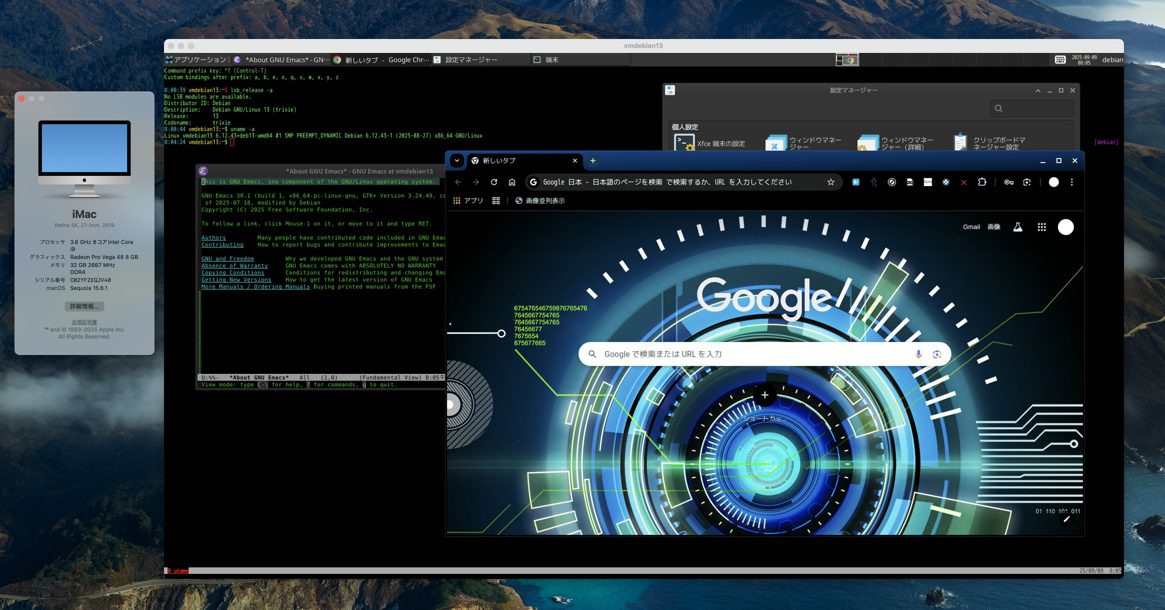Close the iMac about window with red button
This screenshot has height=610, width=1165.
22,98
